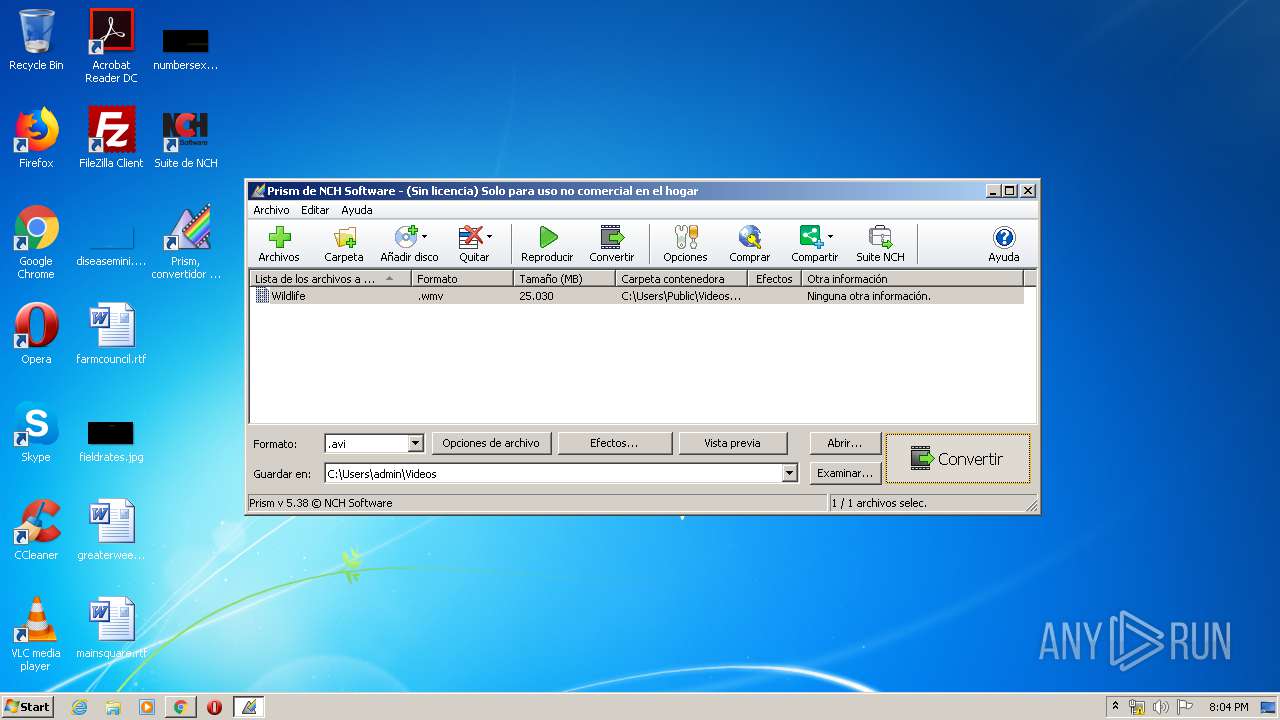Click the Otra información column header
Image resolution: width=1280 pixels, height=720 pixels.
click(x=912, y=279)
